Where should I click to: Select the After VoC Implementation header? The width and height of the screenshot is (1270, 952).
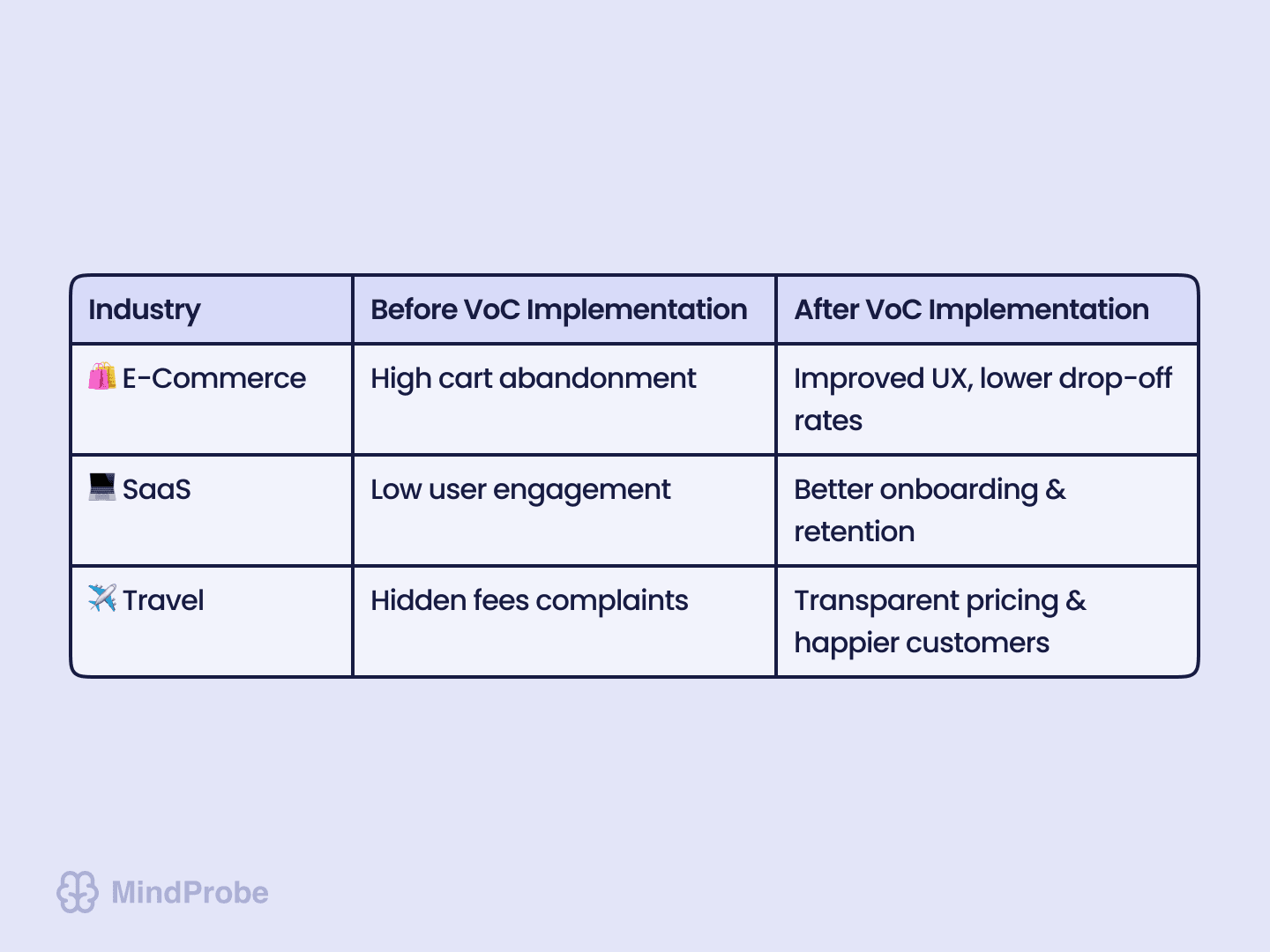point(971,310)
